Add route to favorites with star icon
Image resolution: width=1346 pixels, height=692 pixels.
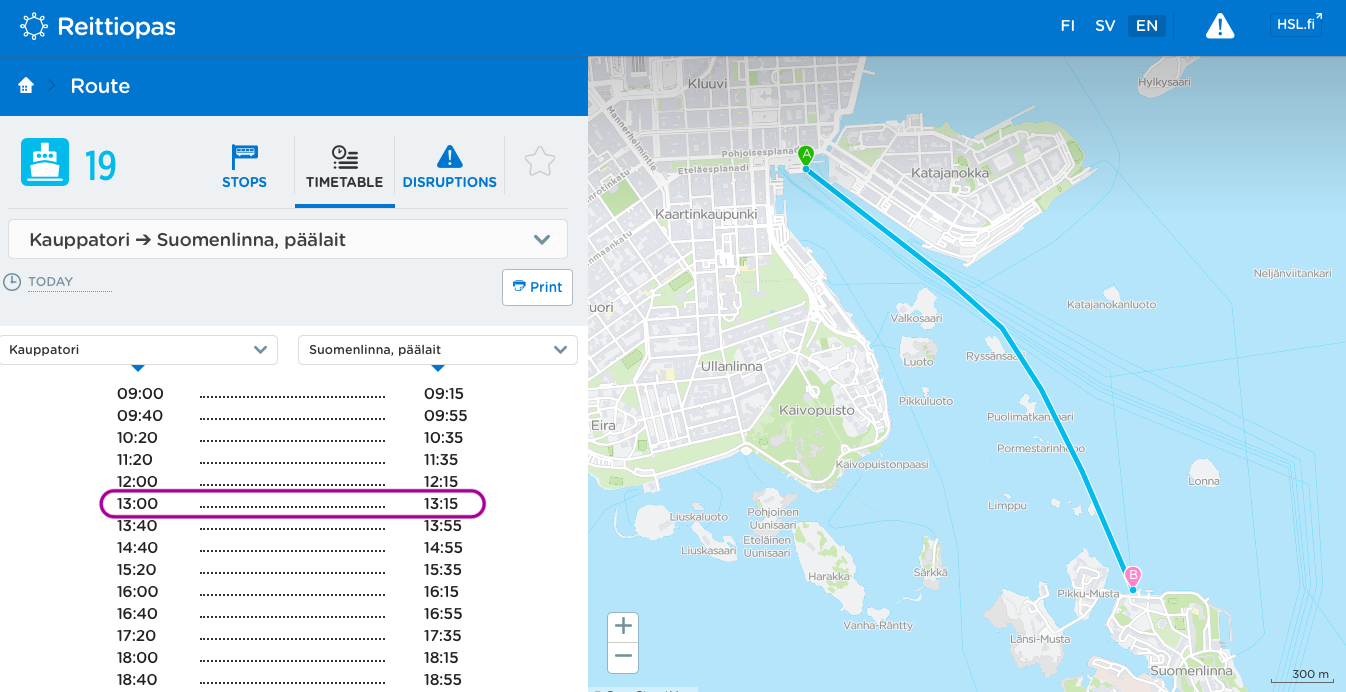[540, 162]
